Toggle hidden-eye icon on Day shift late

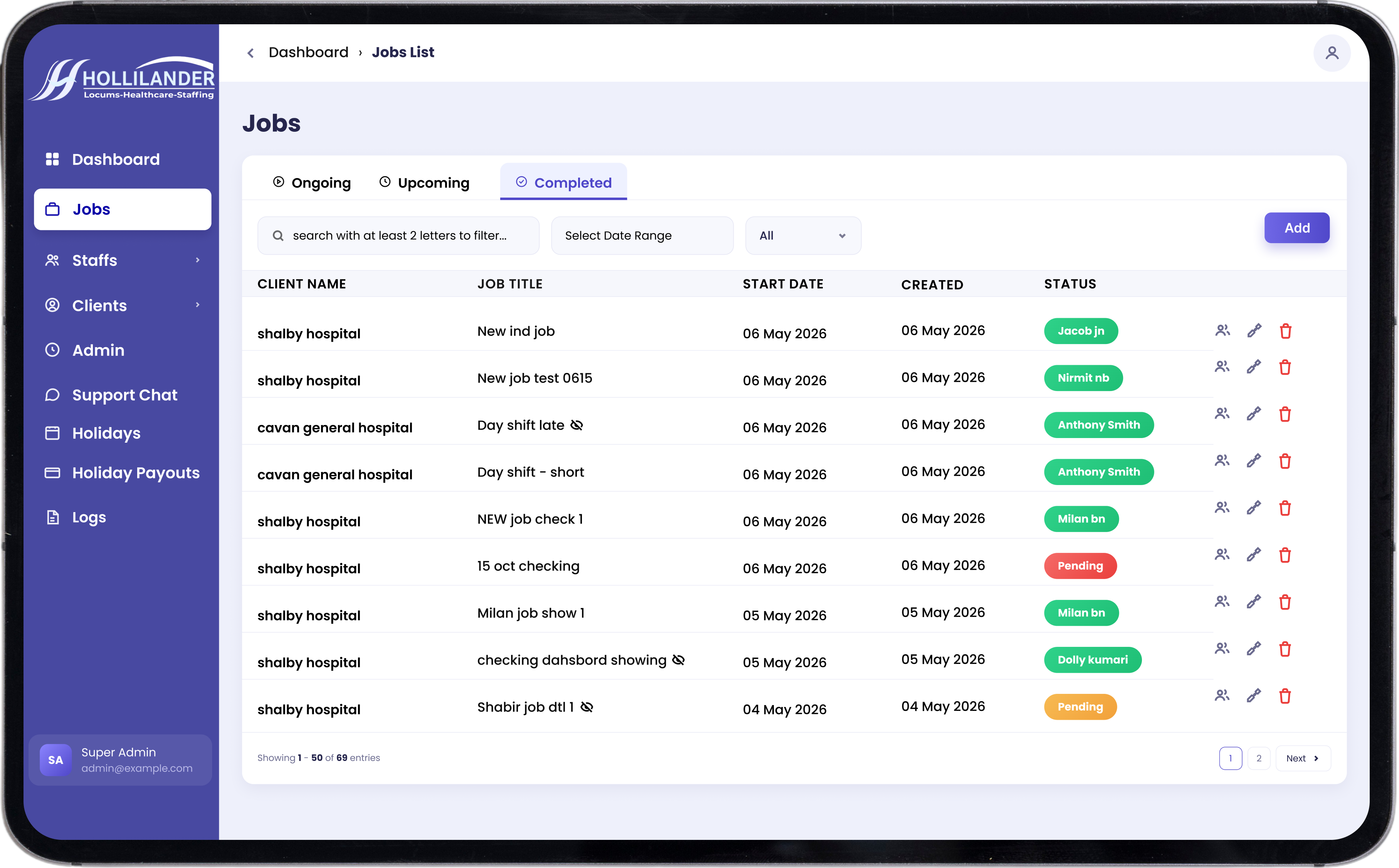(x=577, y=425)
